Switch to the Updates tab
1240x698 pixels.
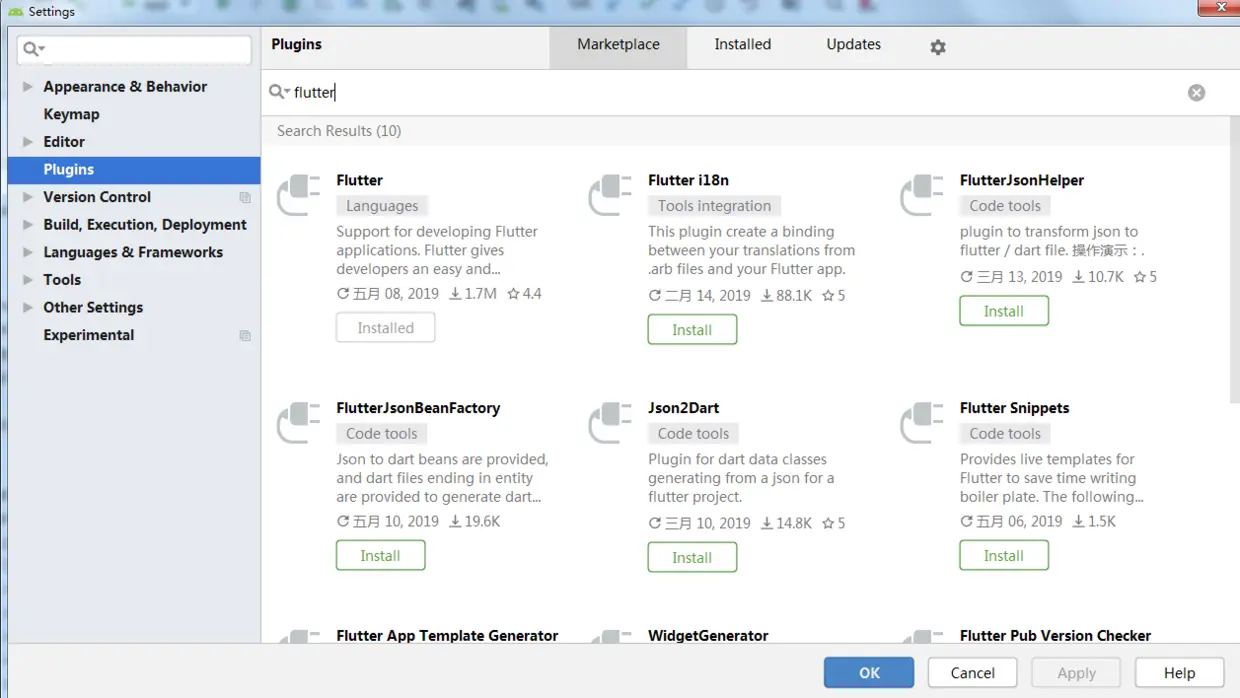pos(853,45)
